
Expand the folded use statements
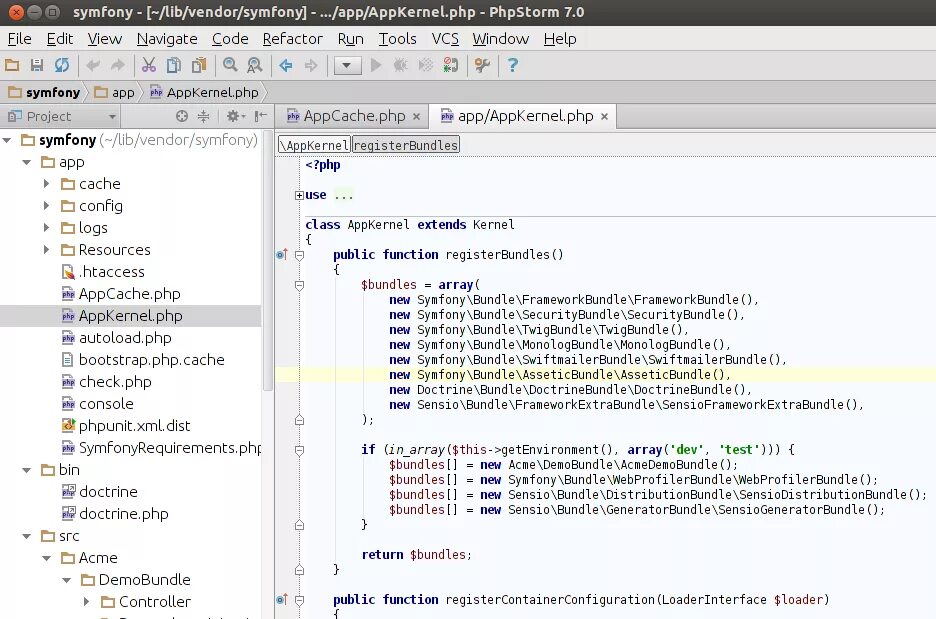point(299,195)
